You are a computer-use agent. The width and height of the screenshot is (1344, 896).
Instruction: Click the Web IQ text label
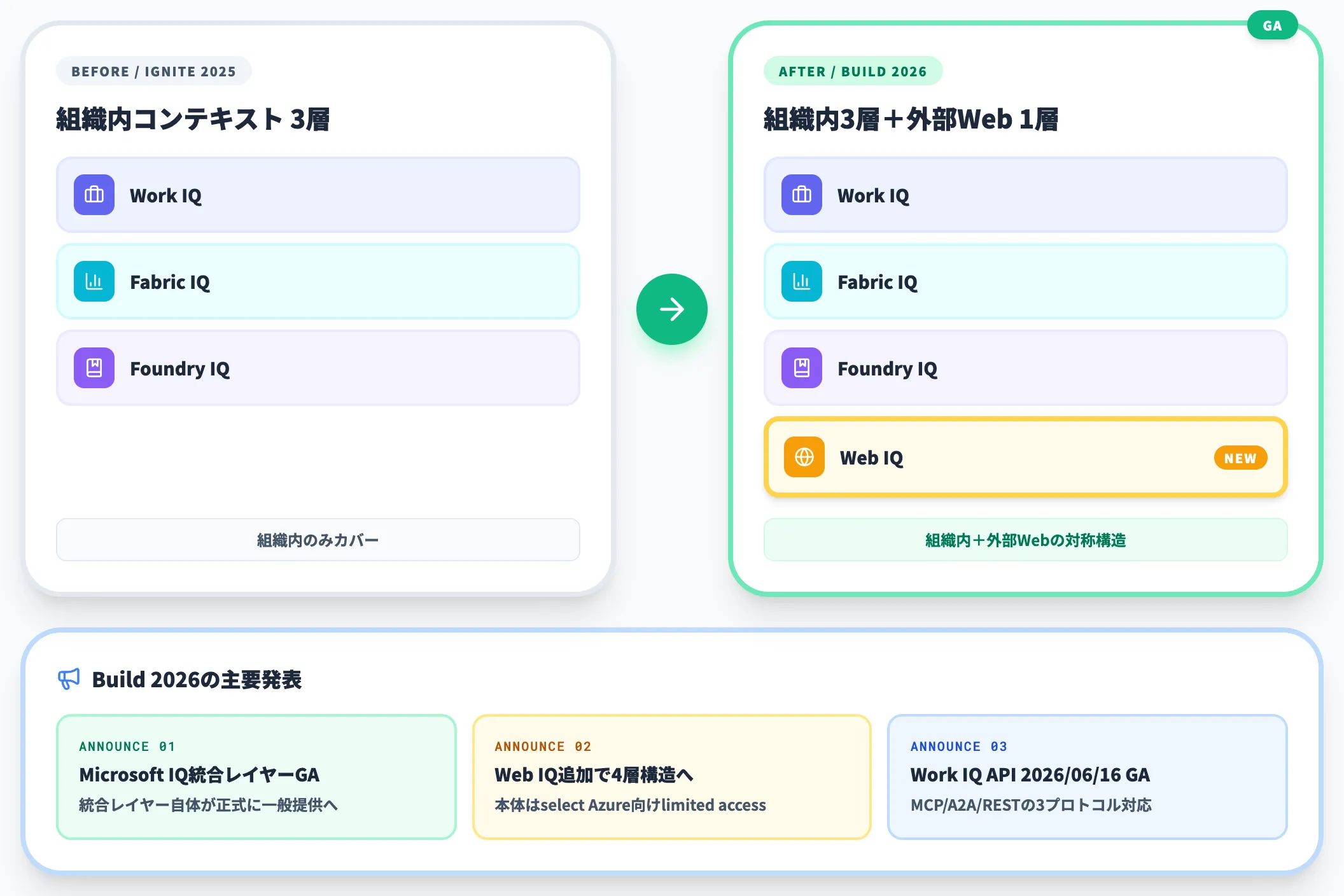click(871, 458)
